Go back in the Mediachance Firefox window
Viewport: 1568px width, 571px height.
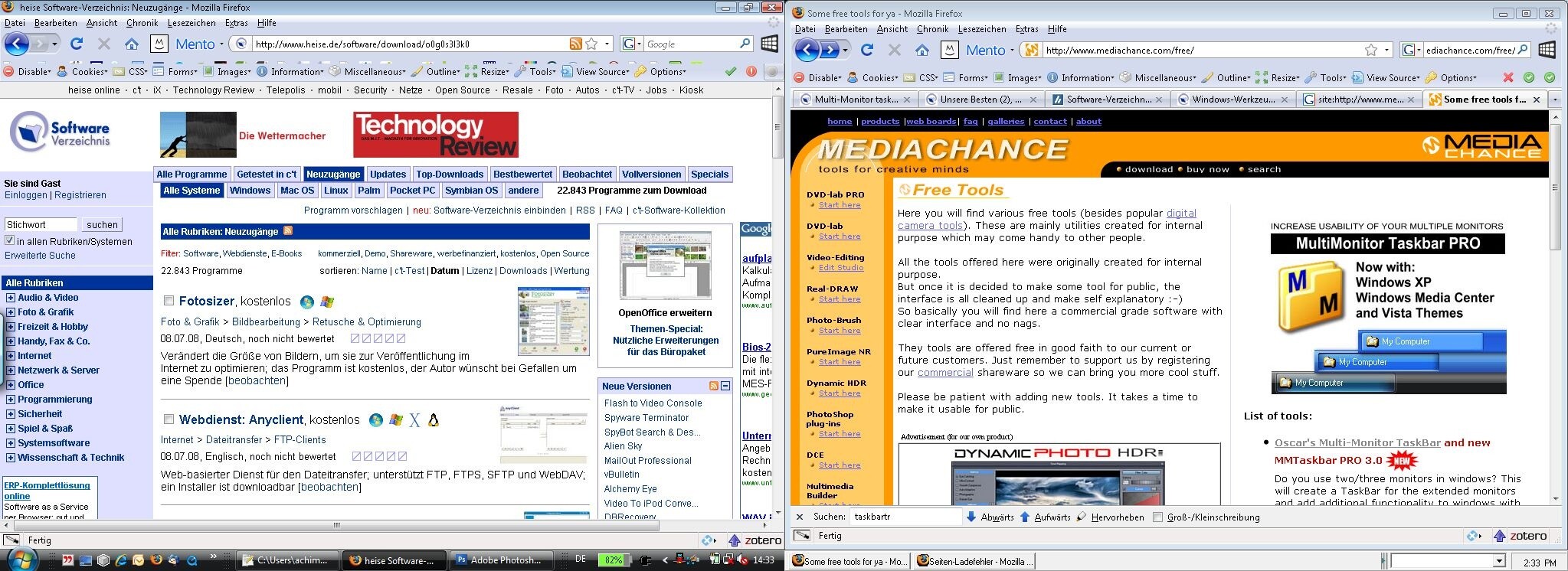tap(807, 50)
